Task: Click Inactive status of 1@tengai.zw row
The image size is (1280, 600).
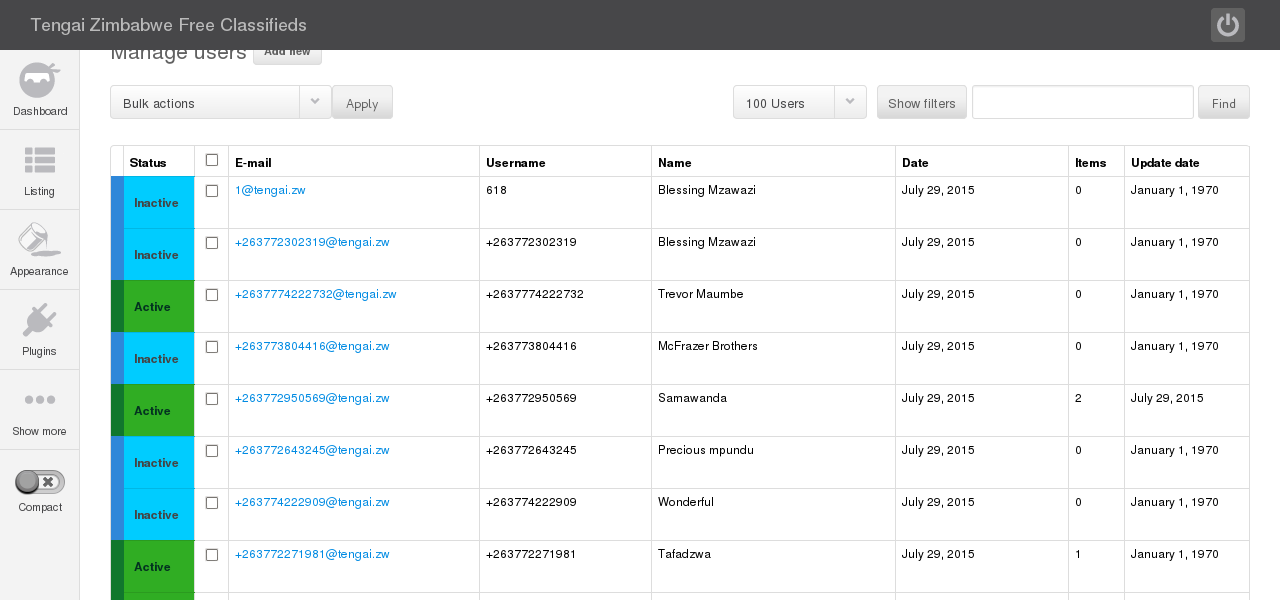Action: pyautogui.click(x=159, y=203)
